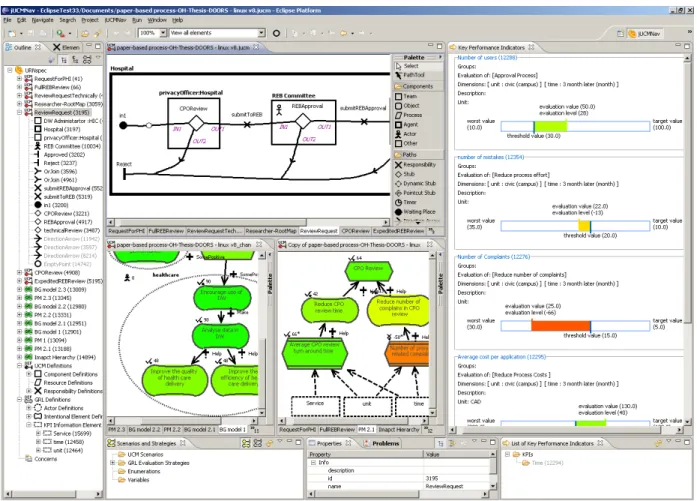Click Average CPO review turn-around time hexagon
Viewport: 697px width, 501px height.
tap(315, 353)
